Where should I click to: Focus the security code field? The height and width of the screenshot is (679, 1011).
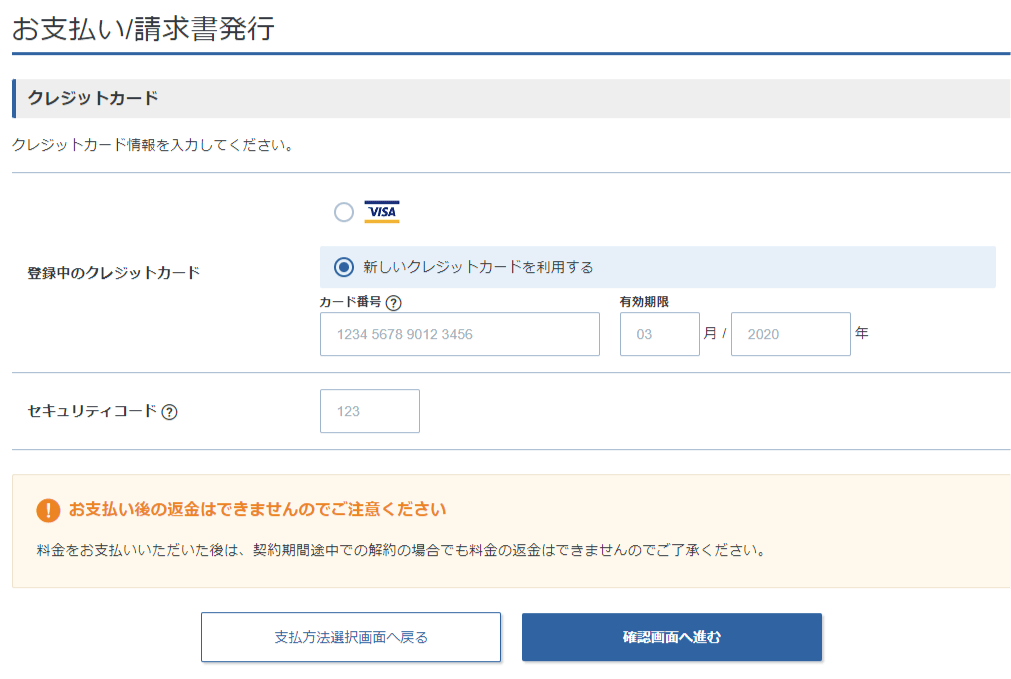369,411
